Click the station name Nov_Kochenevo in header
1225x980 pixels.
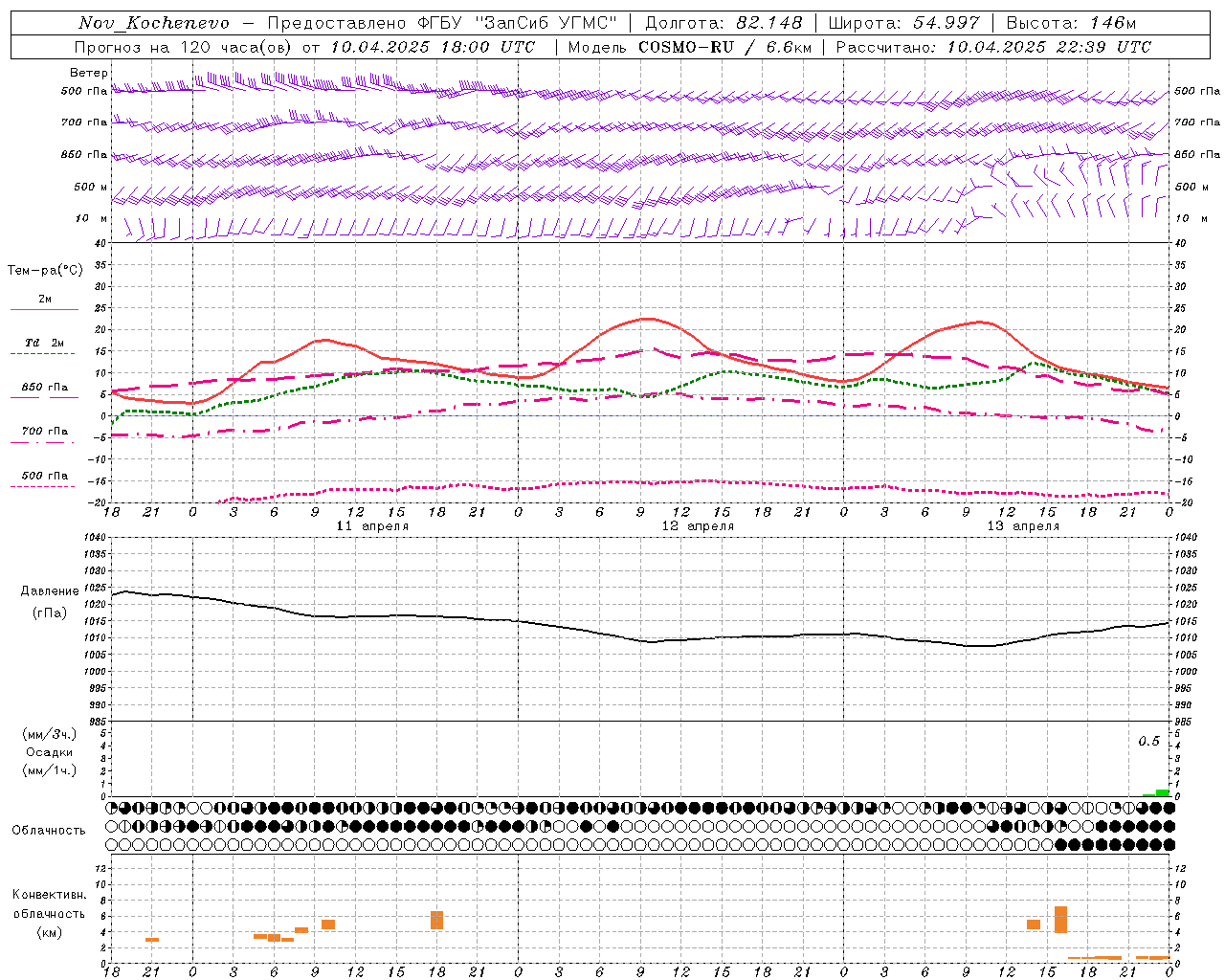point(154,23)
